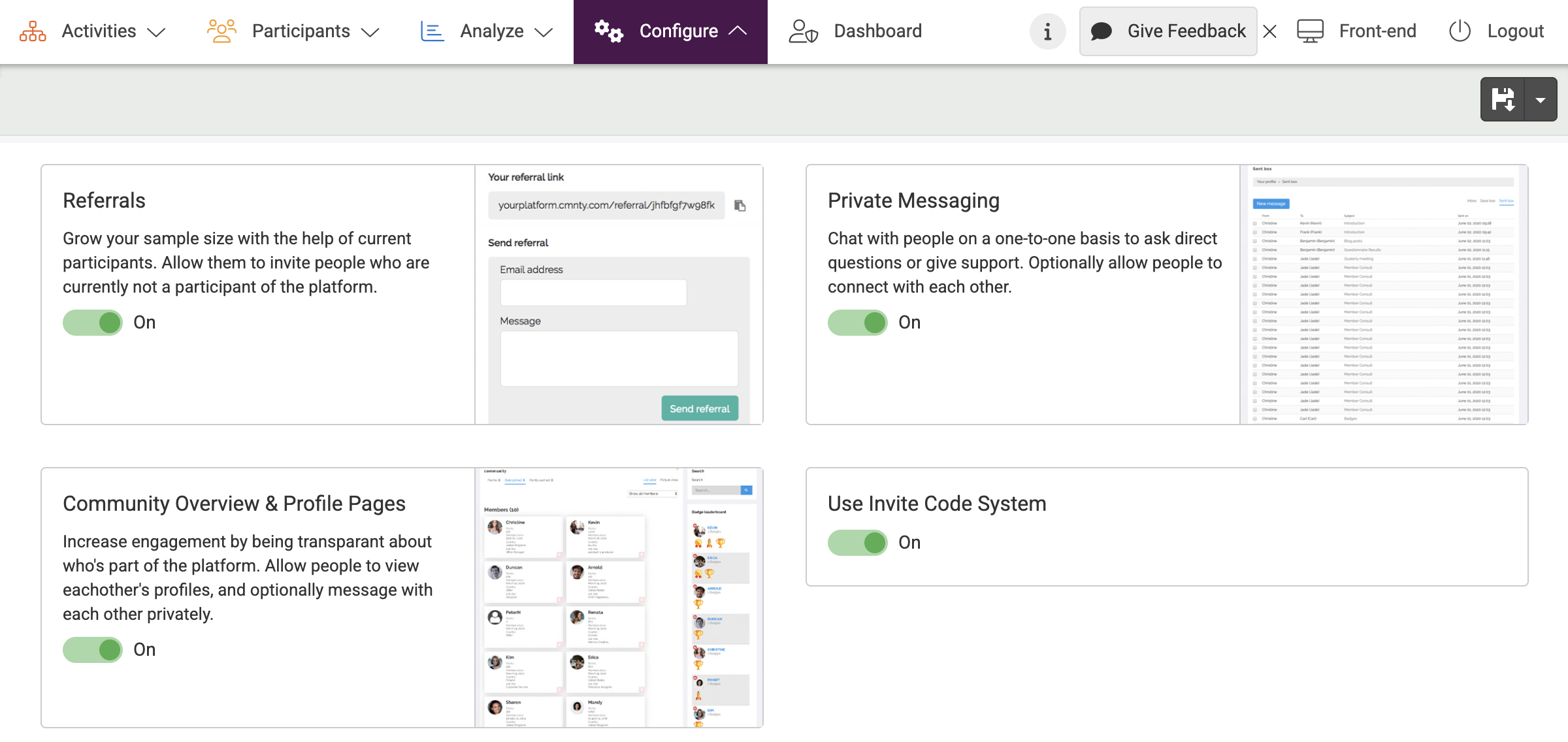Image resolution: width=1568 pixels, height=742 pixels.
Task: Expand the Activities menu chevron
Action: 156,32
